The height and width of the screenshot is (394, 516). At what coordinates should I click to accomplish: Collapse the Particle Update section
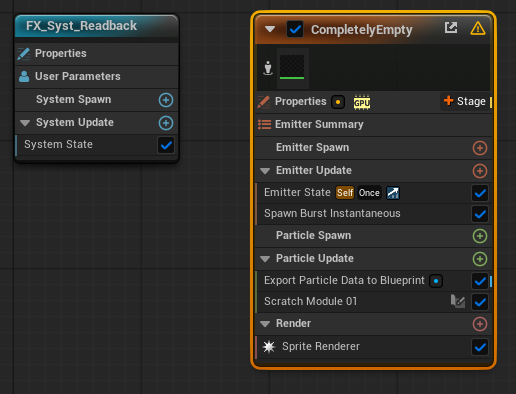[265, 259]
